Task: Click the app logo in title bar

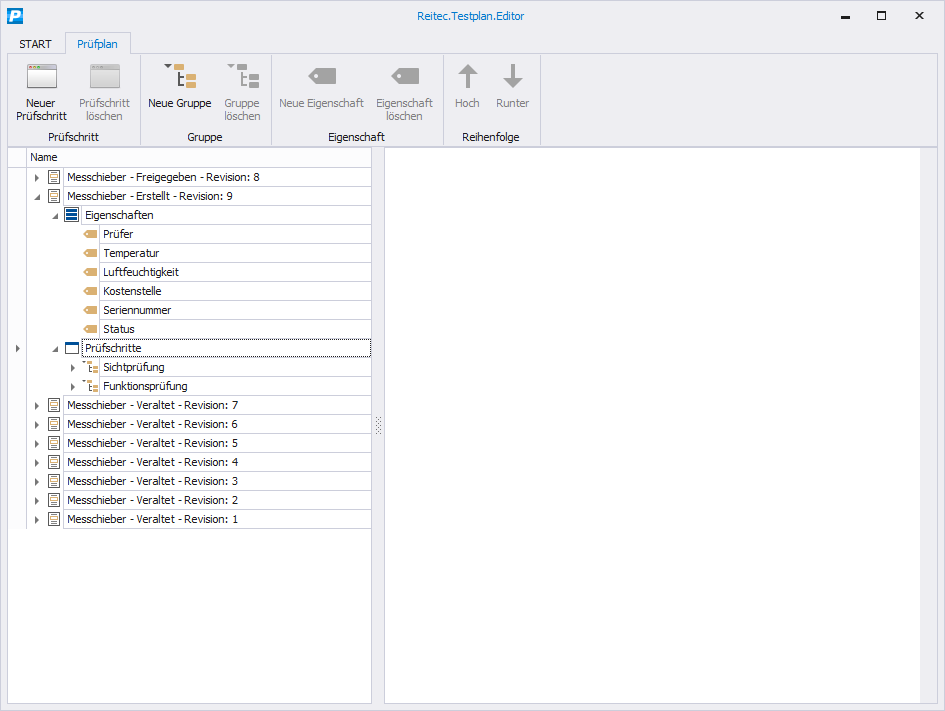Action: pyautogui.click(x=15, y=16)
